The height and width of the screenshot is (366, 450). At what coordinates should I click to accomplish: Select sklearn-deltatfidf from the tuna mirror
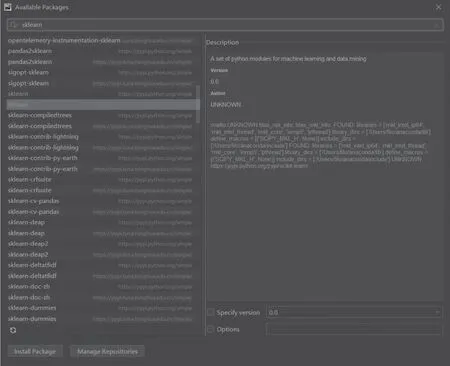coord(103,276)
